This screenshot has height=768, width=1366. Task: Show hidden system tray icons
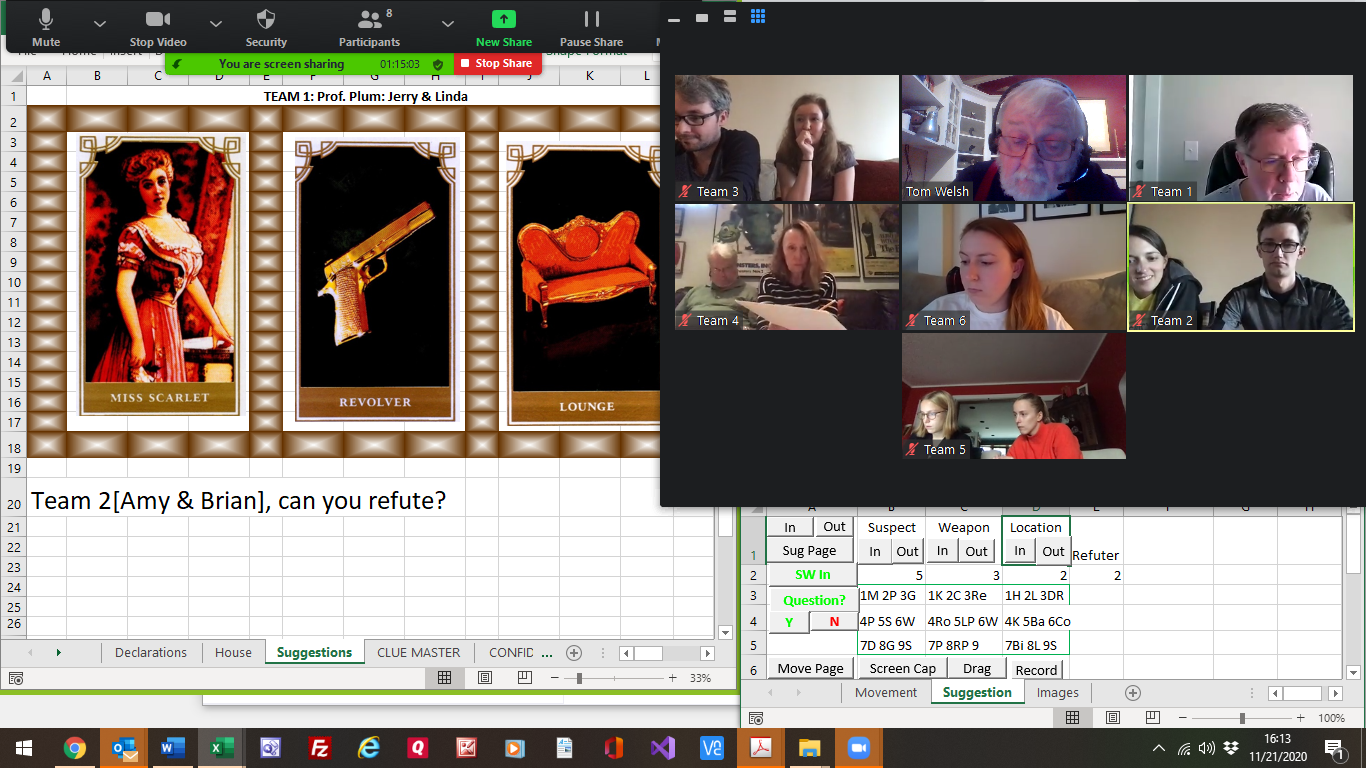point(1159,748)
